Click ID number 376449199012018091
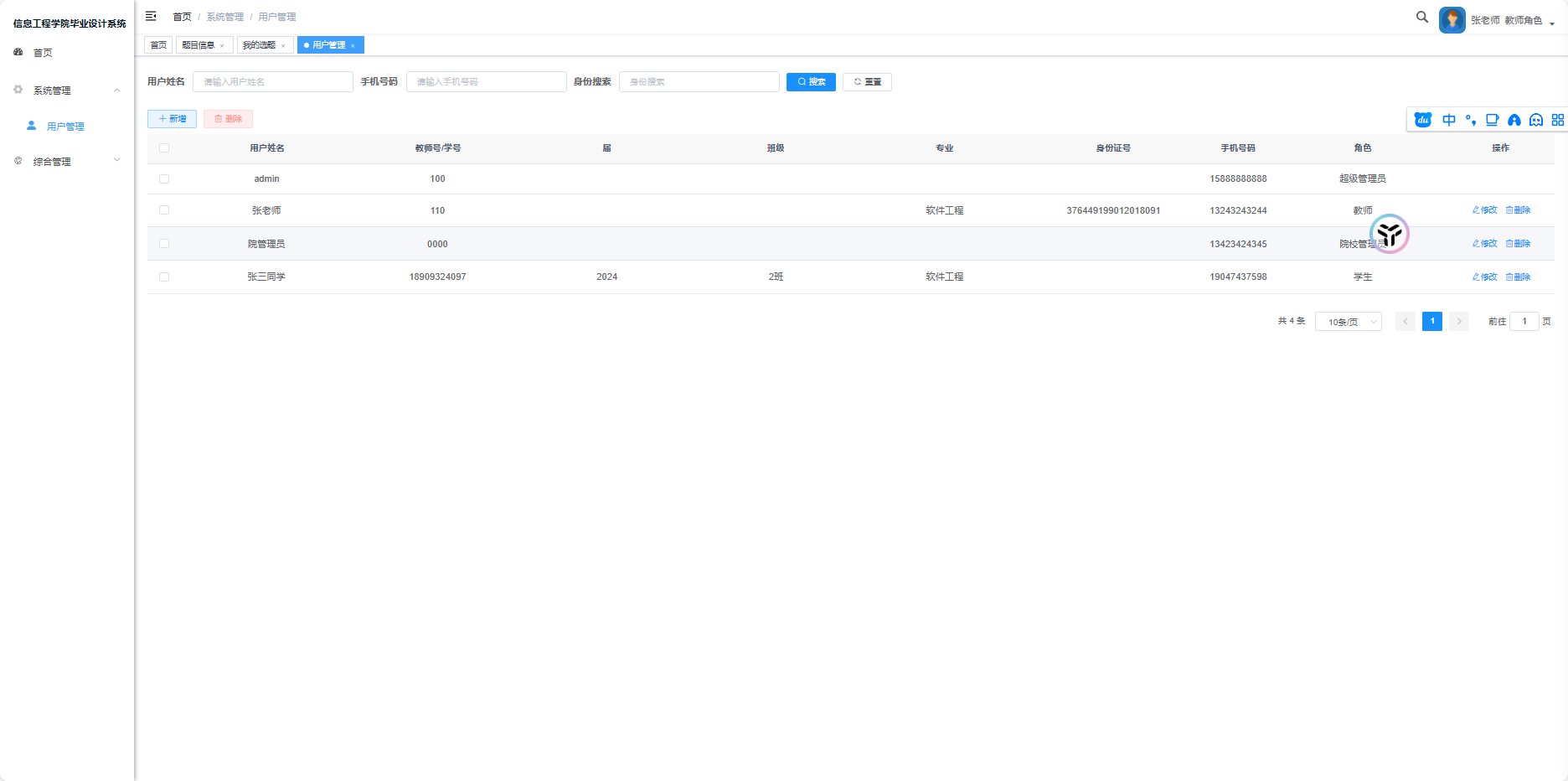 click(1113, 210)
